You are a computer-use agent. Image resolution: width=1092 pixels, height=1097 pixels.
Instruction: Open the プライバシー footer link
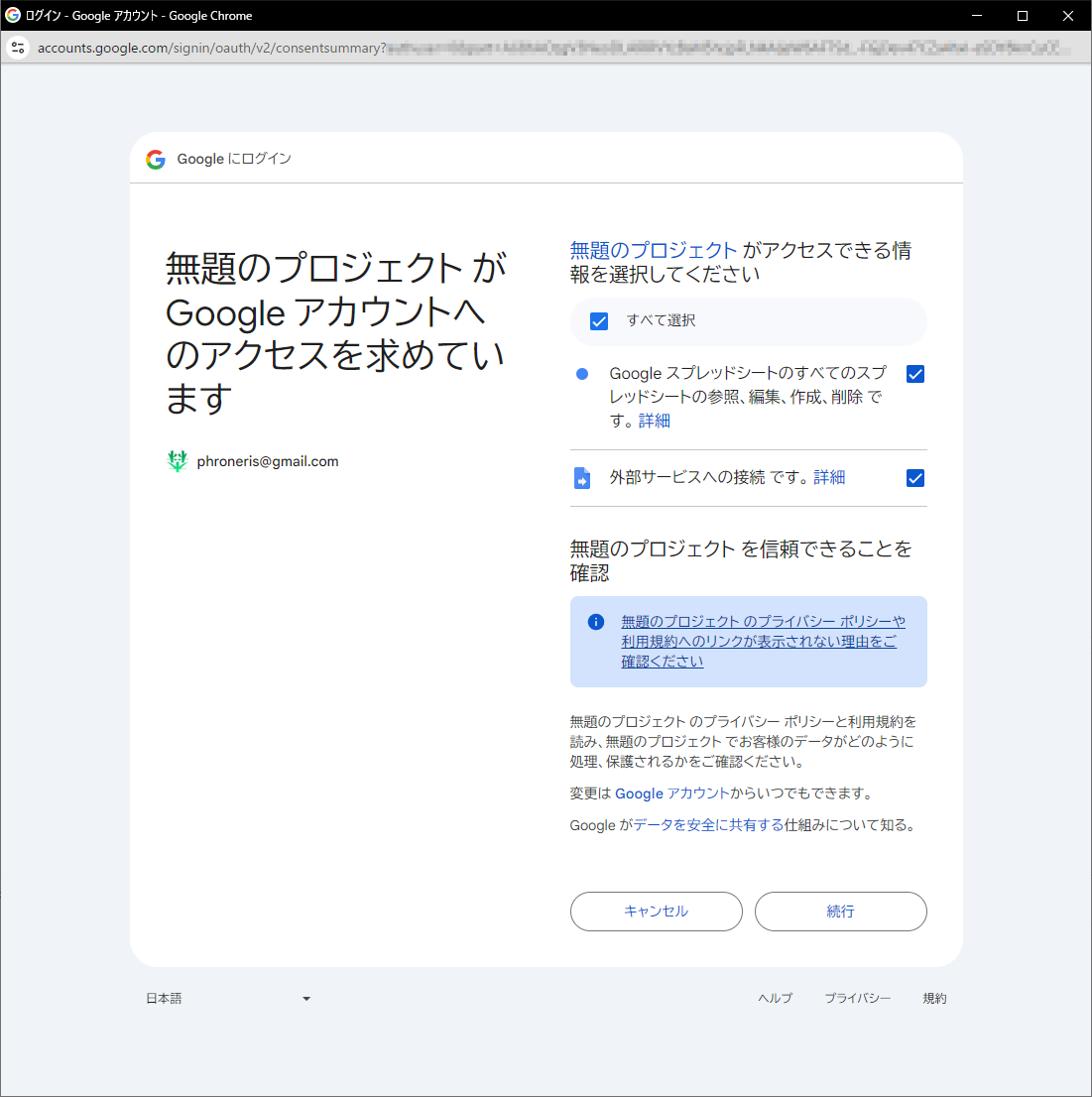858,999
